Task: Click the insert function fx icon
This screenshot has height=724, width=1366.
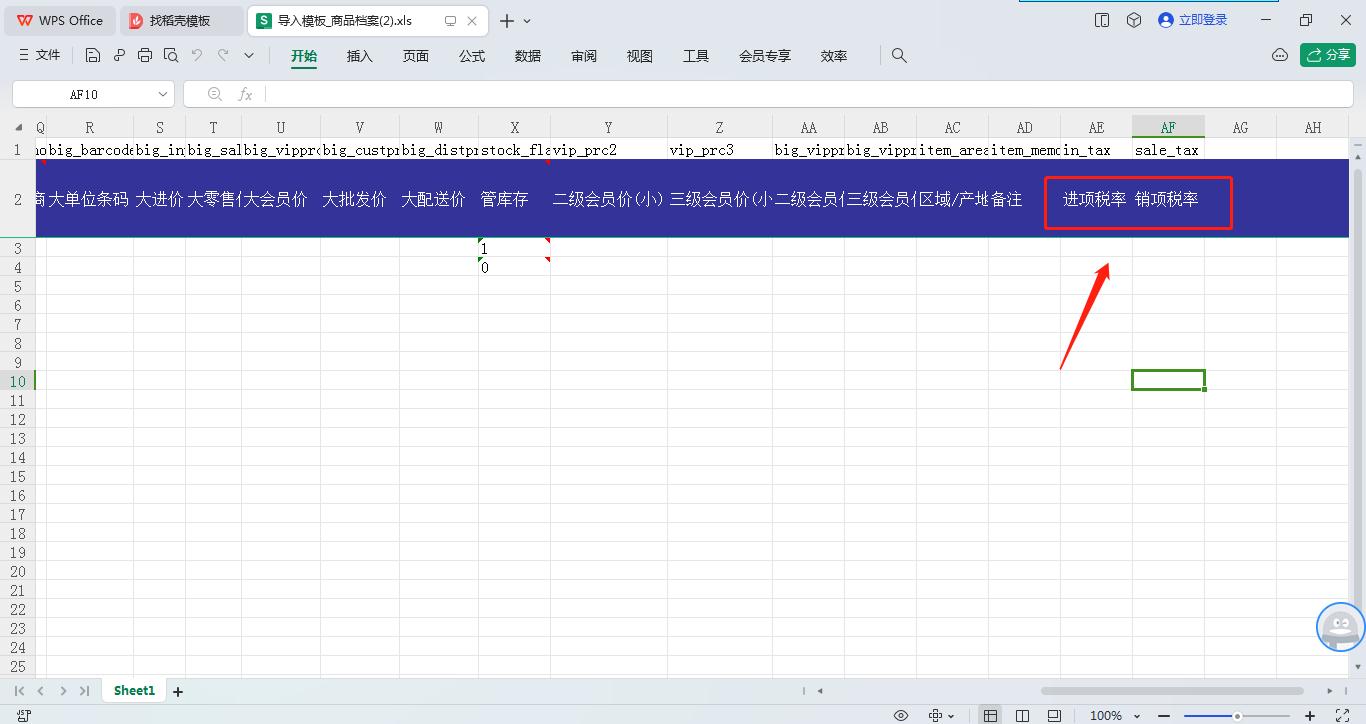Action: [245, 94]
